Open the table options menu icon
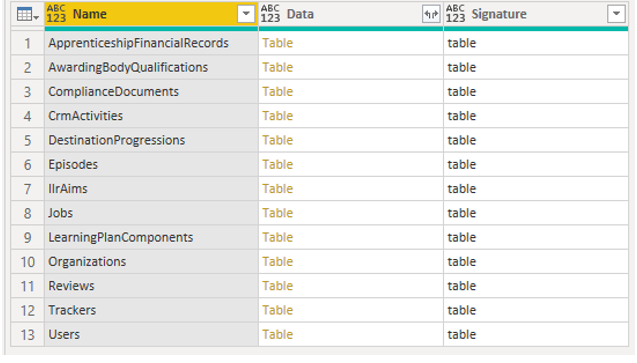This screenshot has height=363, width=637. pyautogui.click(x=27, y=15)
